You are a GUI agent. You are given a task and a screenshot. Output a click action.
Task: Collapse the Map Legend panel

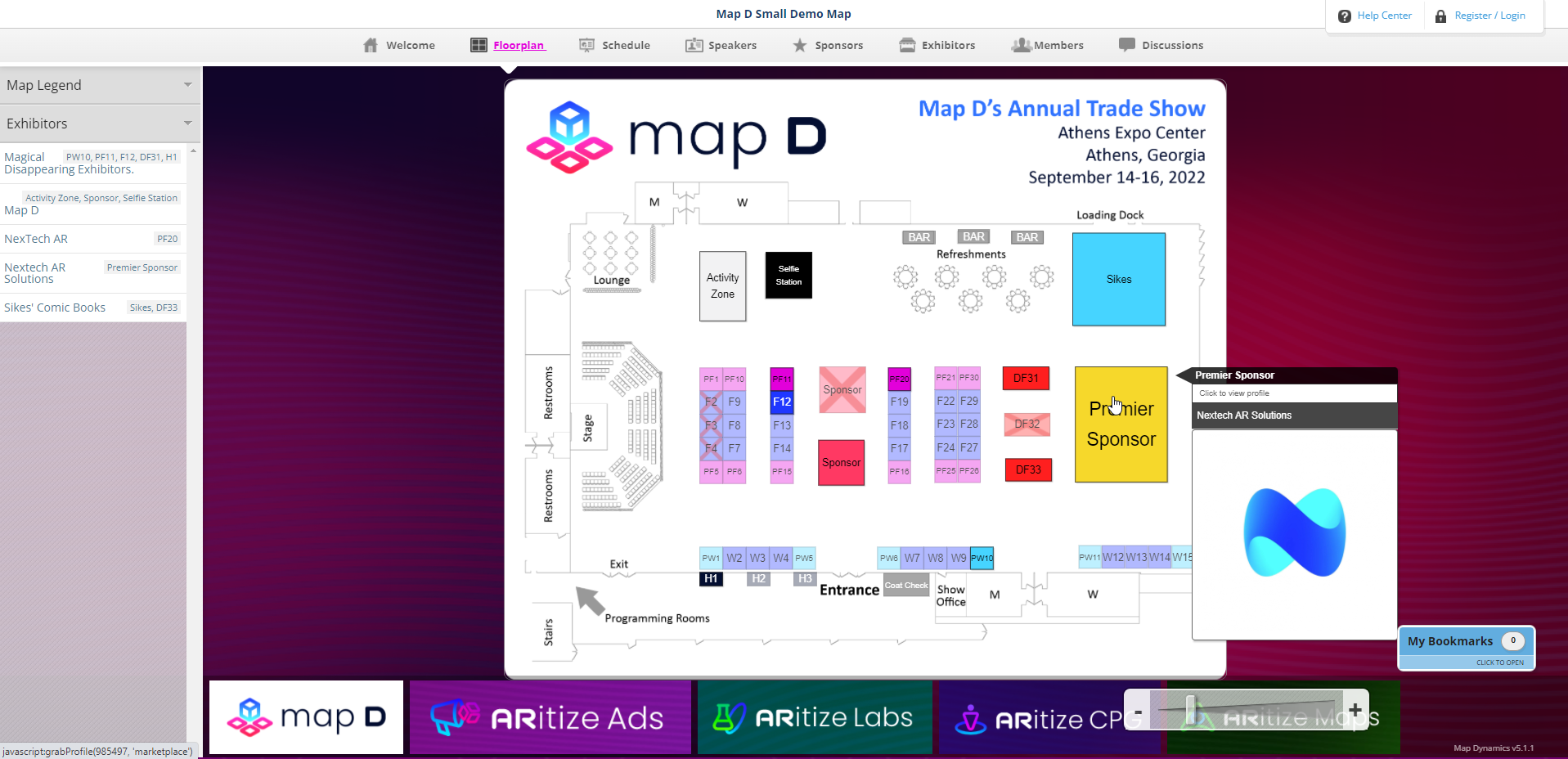pyautogui.click(x=187, y=84)
